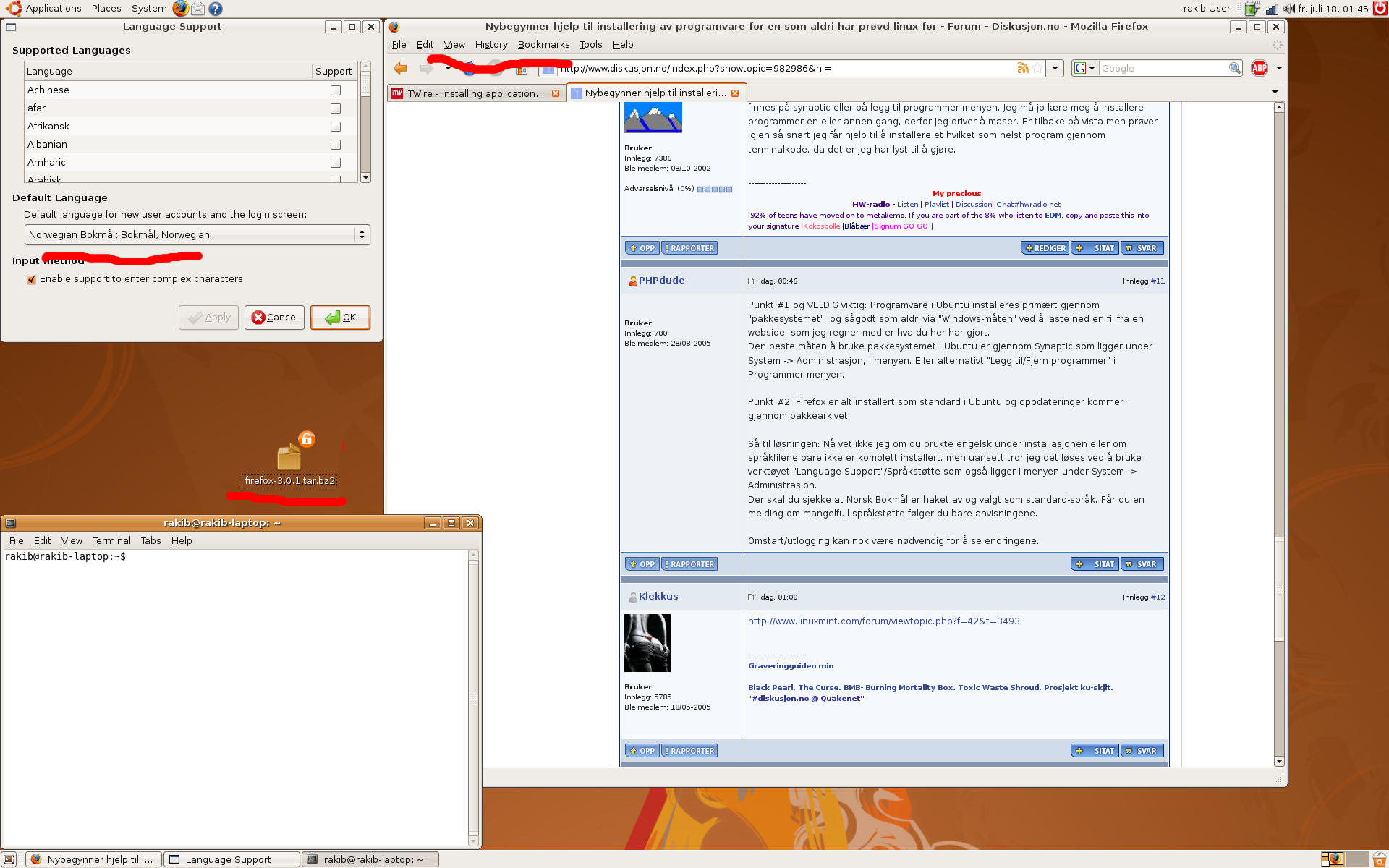The height and width of the screenshot is (868, 1389).
Task: Click the RSS feed icon in address bar
Action: (1022, 68)
